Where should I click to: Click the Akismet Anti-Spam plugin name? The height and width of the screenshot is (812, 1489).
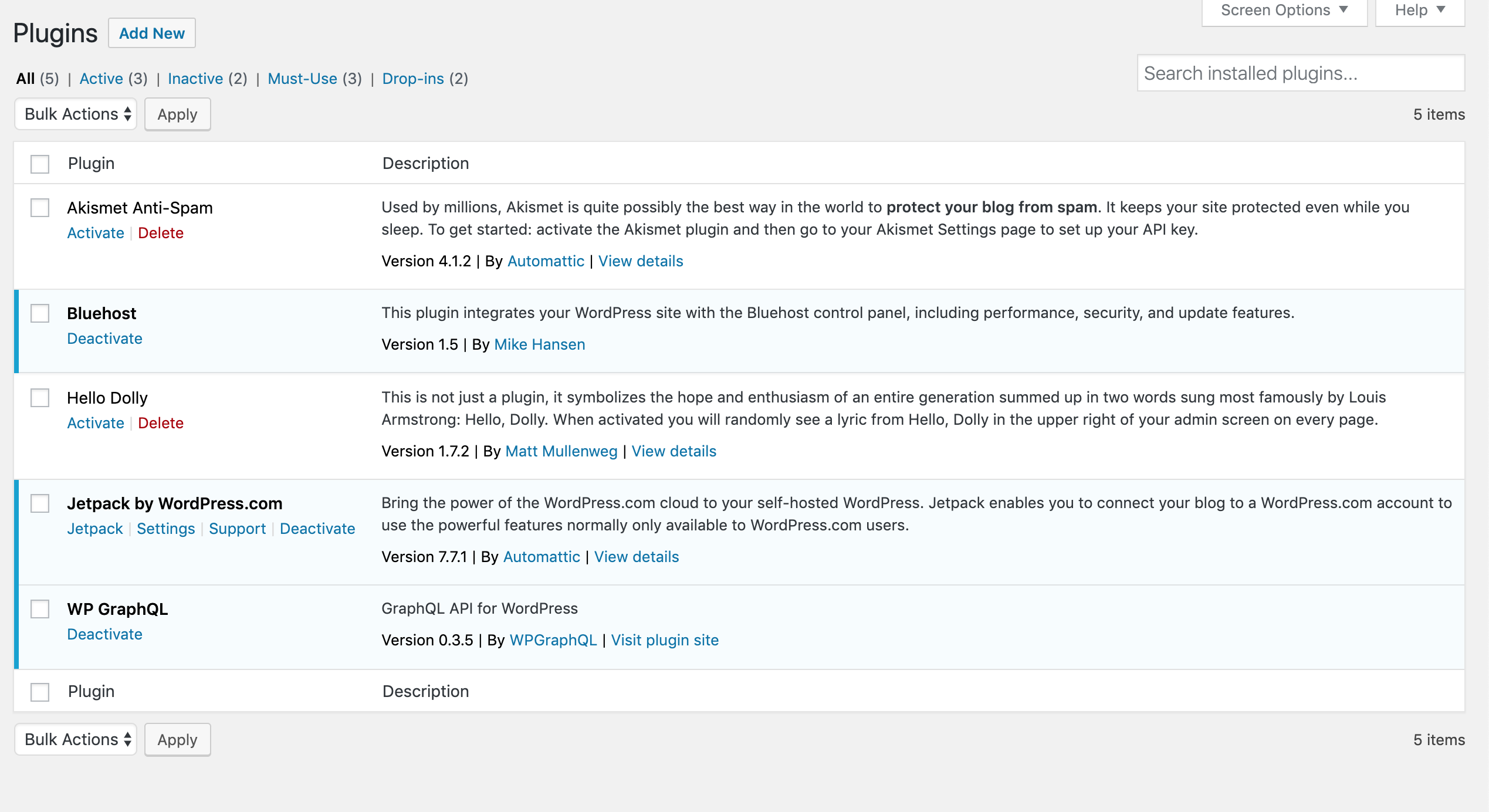tap(140, 208)
